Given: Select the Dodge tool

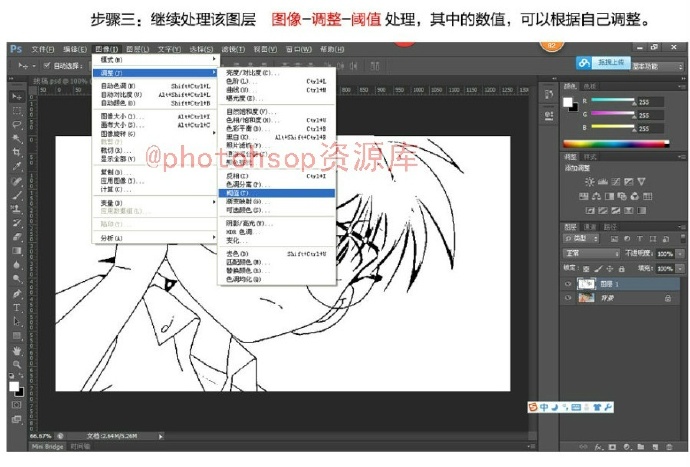Looking at the screenshot, I should pyautogui.click(x=17, y=279).
